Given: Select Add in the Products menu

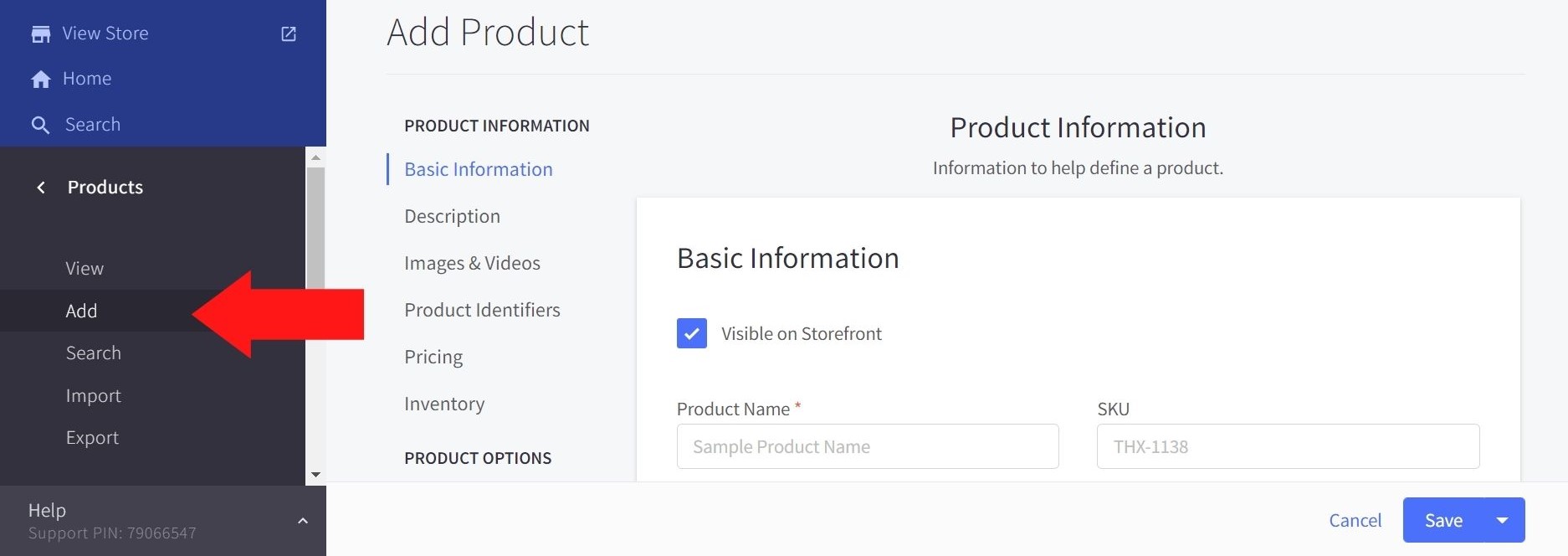Looking at the screenshot, I should (82, 311).
